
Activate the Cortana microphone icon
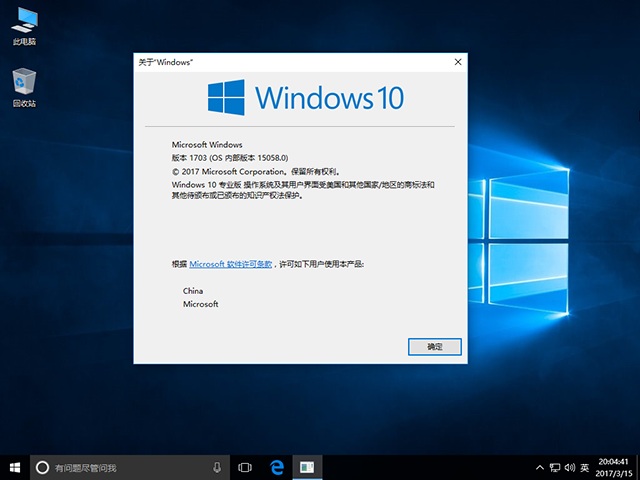point(217,467)
